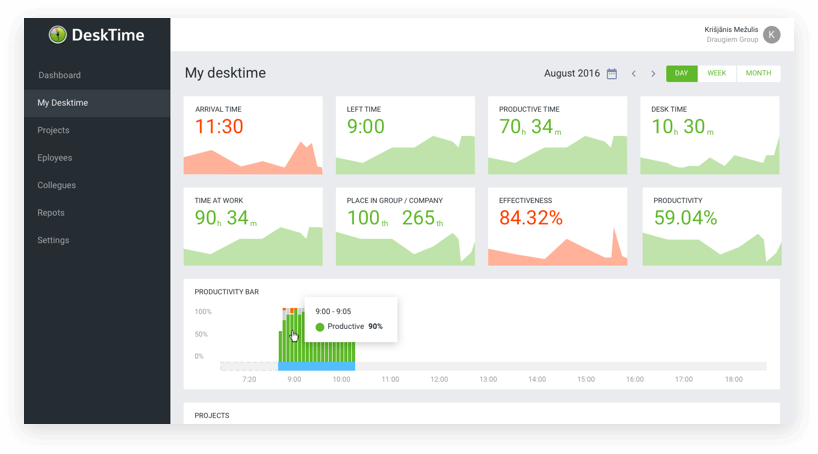Screen dimensions: 818x454
Task: Open the calendar date picker icon
Action: (612, 74)
